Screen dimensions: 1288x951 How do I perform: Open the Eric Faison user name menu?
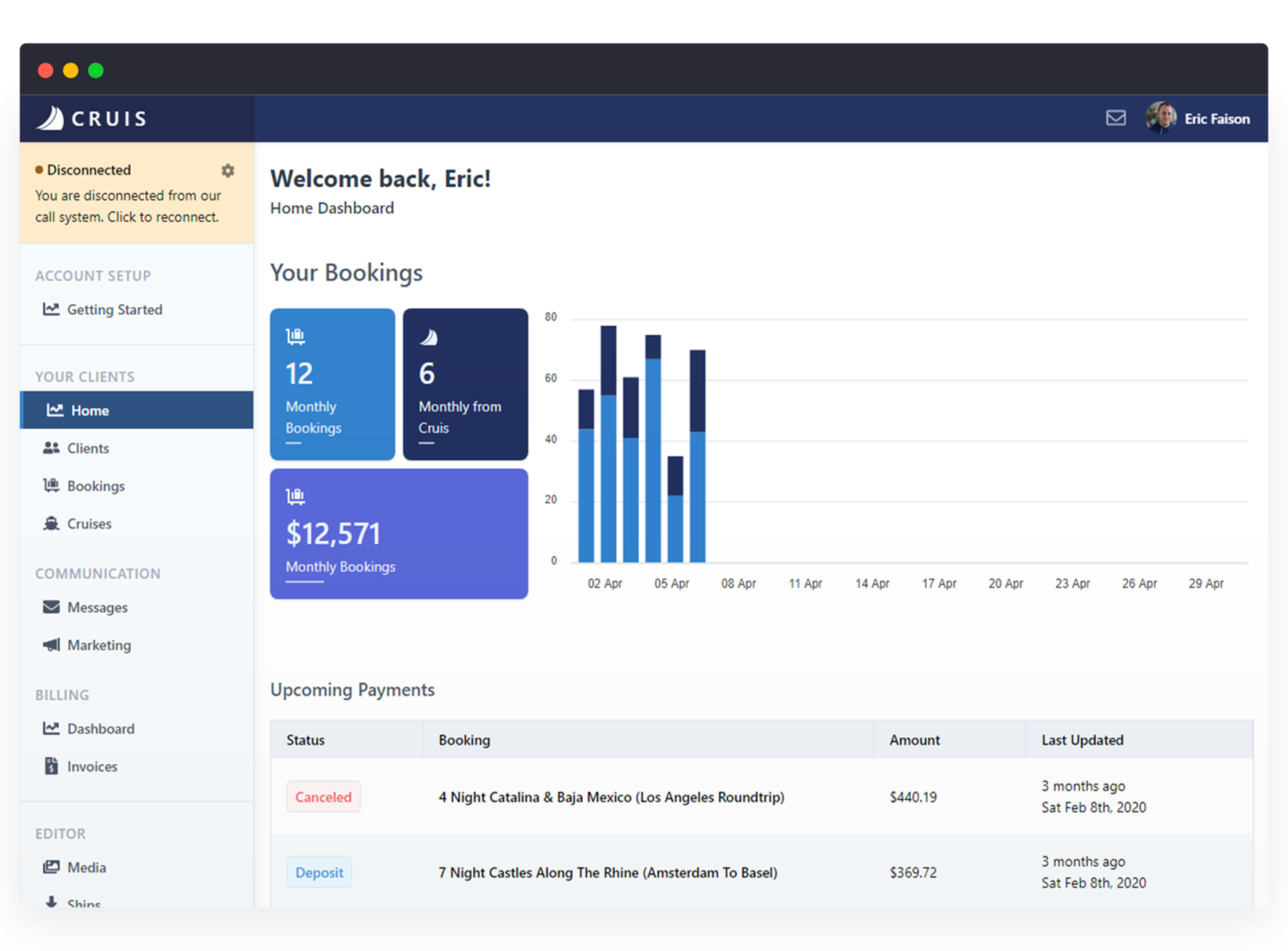coord(1217,119)
